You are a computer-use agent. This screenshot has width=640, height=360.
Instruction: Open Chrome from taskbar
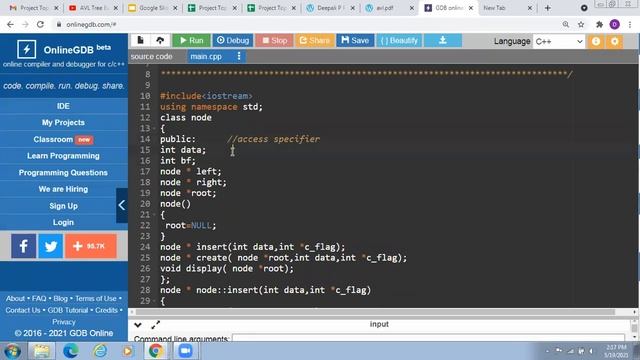point(156,351)
